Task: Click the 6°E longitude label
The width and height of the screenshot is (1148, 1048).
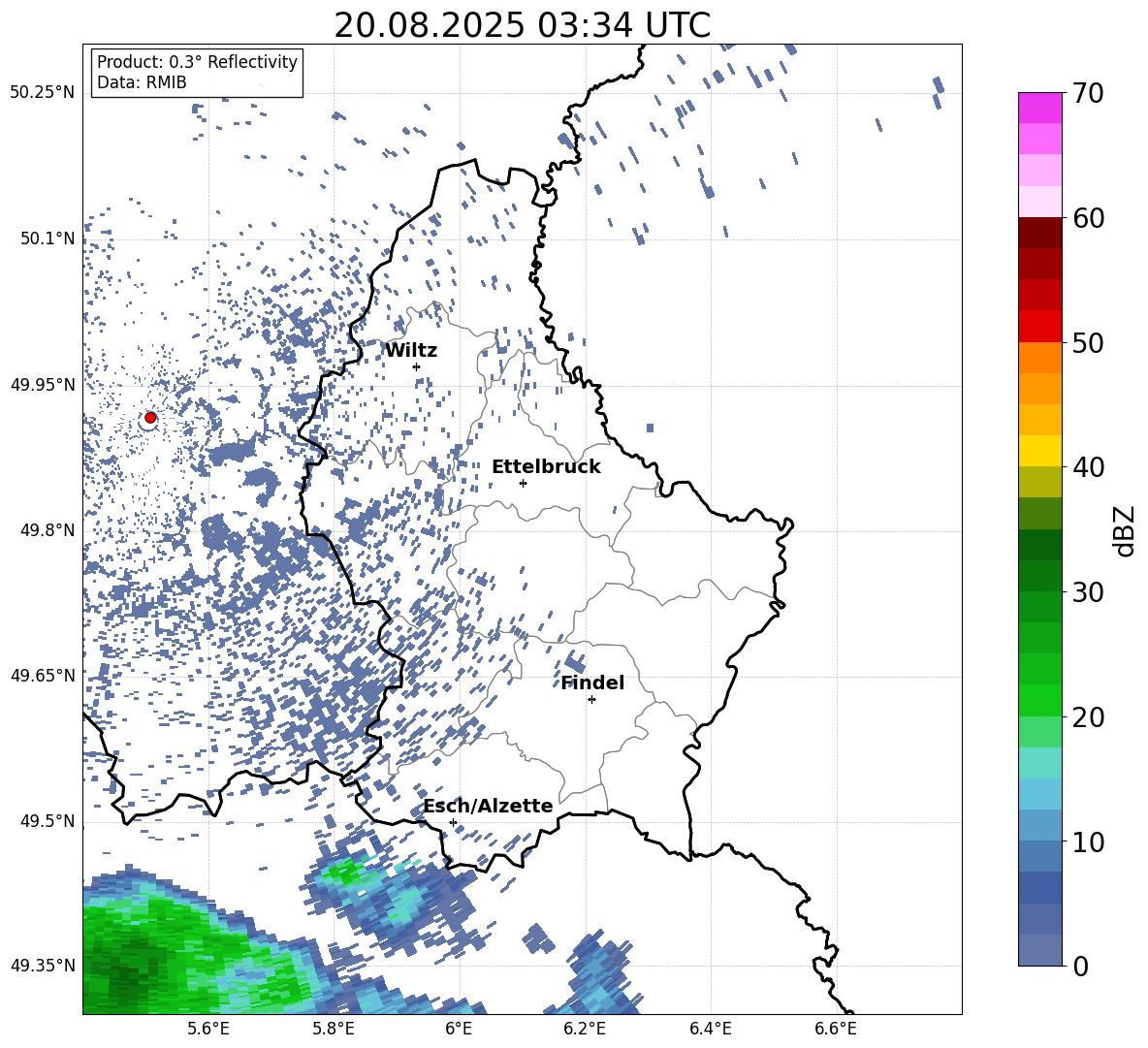Action: [x=459, y=1029]
